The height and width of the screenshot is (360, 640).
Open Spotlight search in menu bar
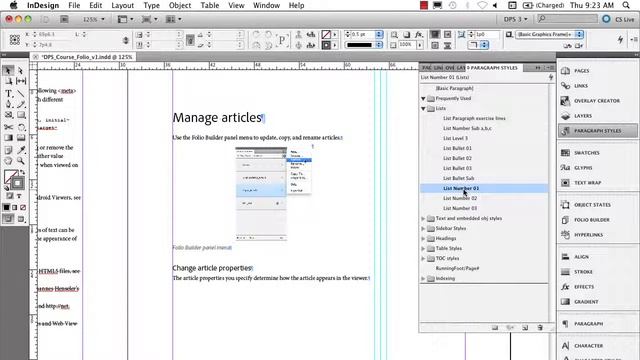[x=626, y=5]
